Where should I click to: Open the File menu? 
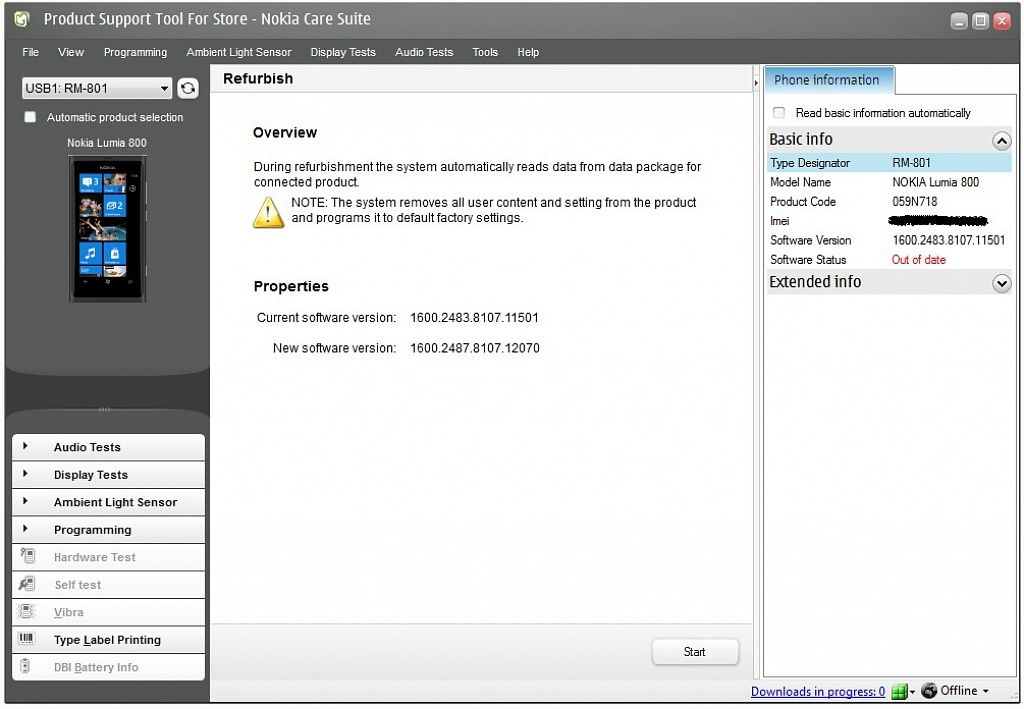coord(30,52)
